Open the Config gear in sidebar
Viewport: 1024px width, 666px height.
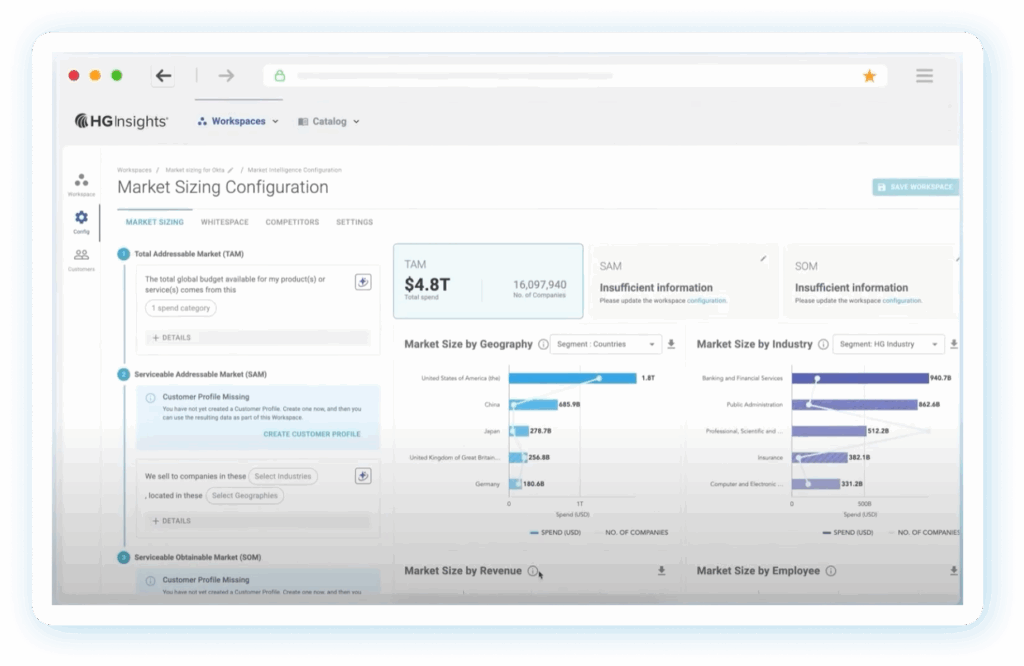(81, 218)
